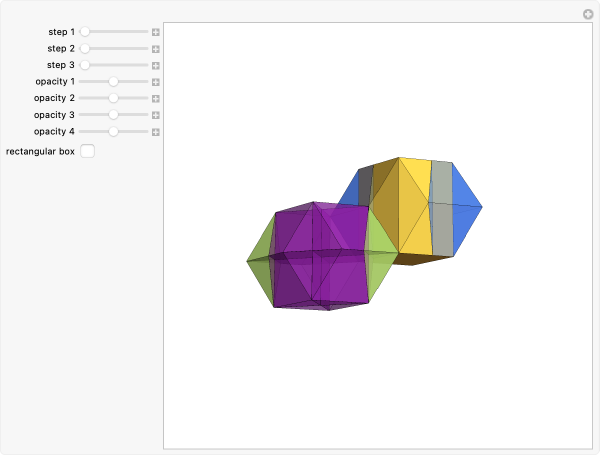Screen dimensions: 600x456
Task: Click the opacity 4 slider thumb
Action: tap(114, 131)
